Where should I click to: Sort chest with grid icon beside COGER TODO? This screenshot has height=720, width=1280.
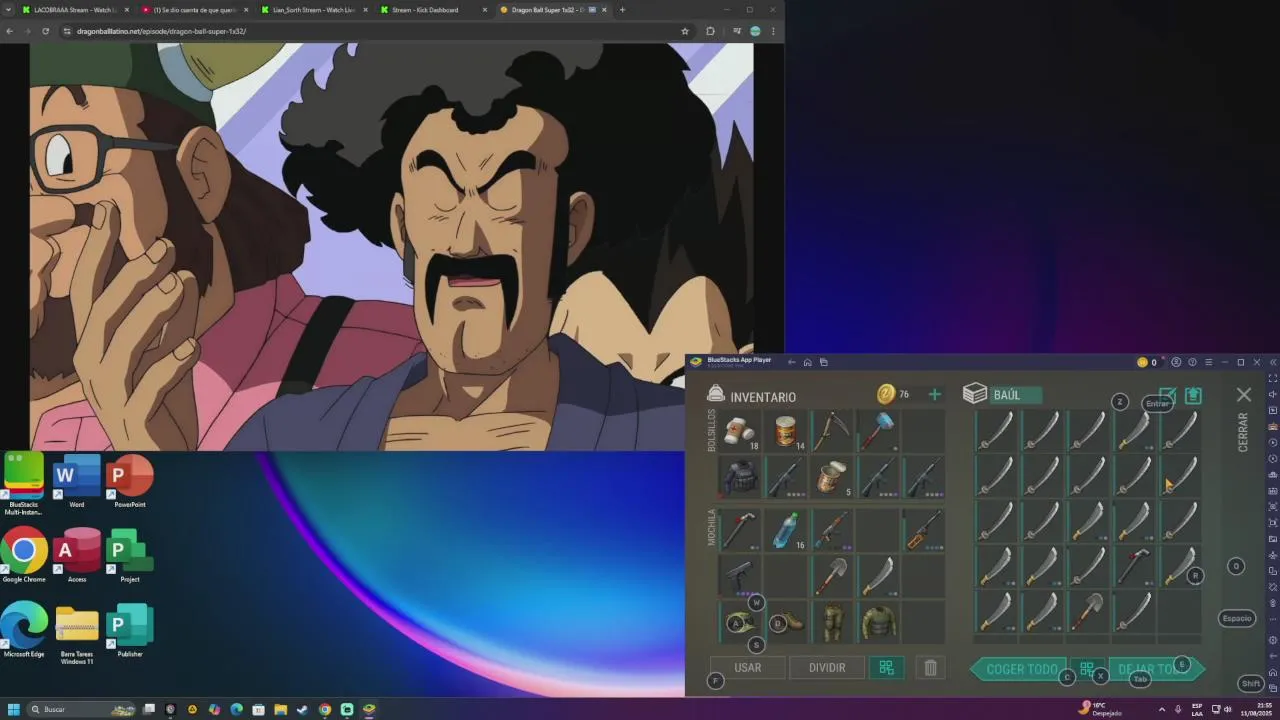click(1086, 669)
